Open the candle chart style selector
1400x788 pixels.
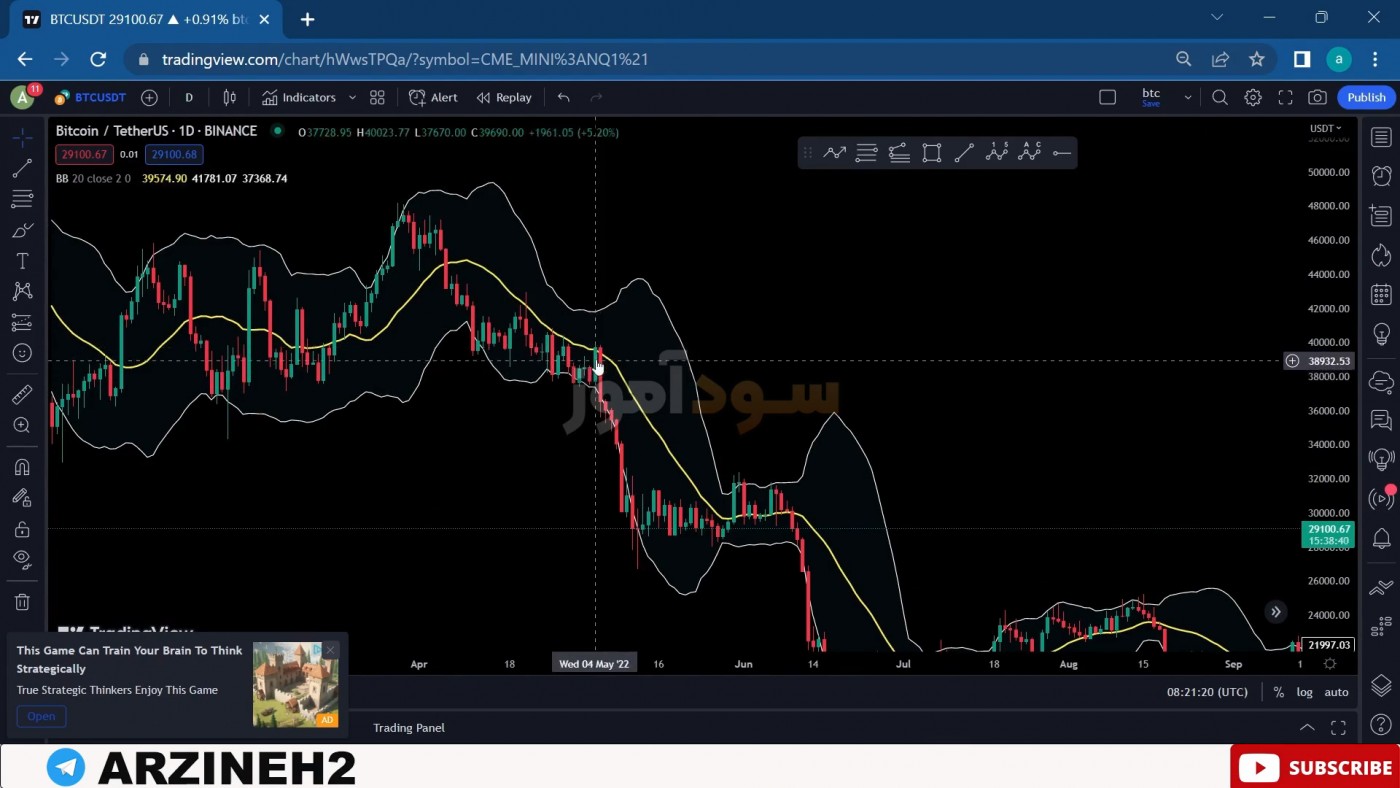point(230,97)
